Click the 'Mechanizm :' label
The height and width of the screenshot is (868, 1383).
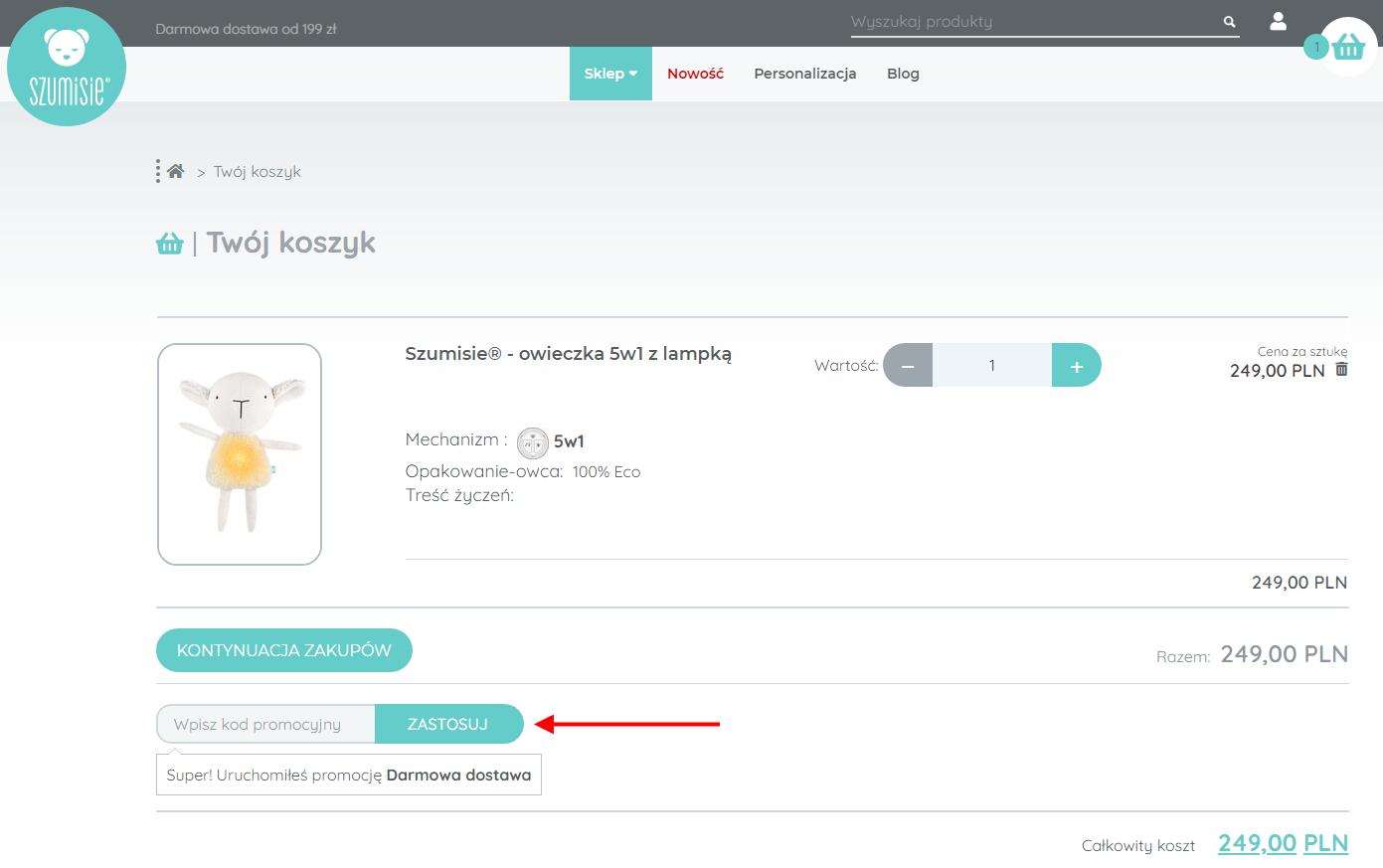(456, 439)
